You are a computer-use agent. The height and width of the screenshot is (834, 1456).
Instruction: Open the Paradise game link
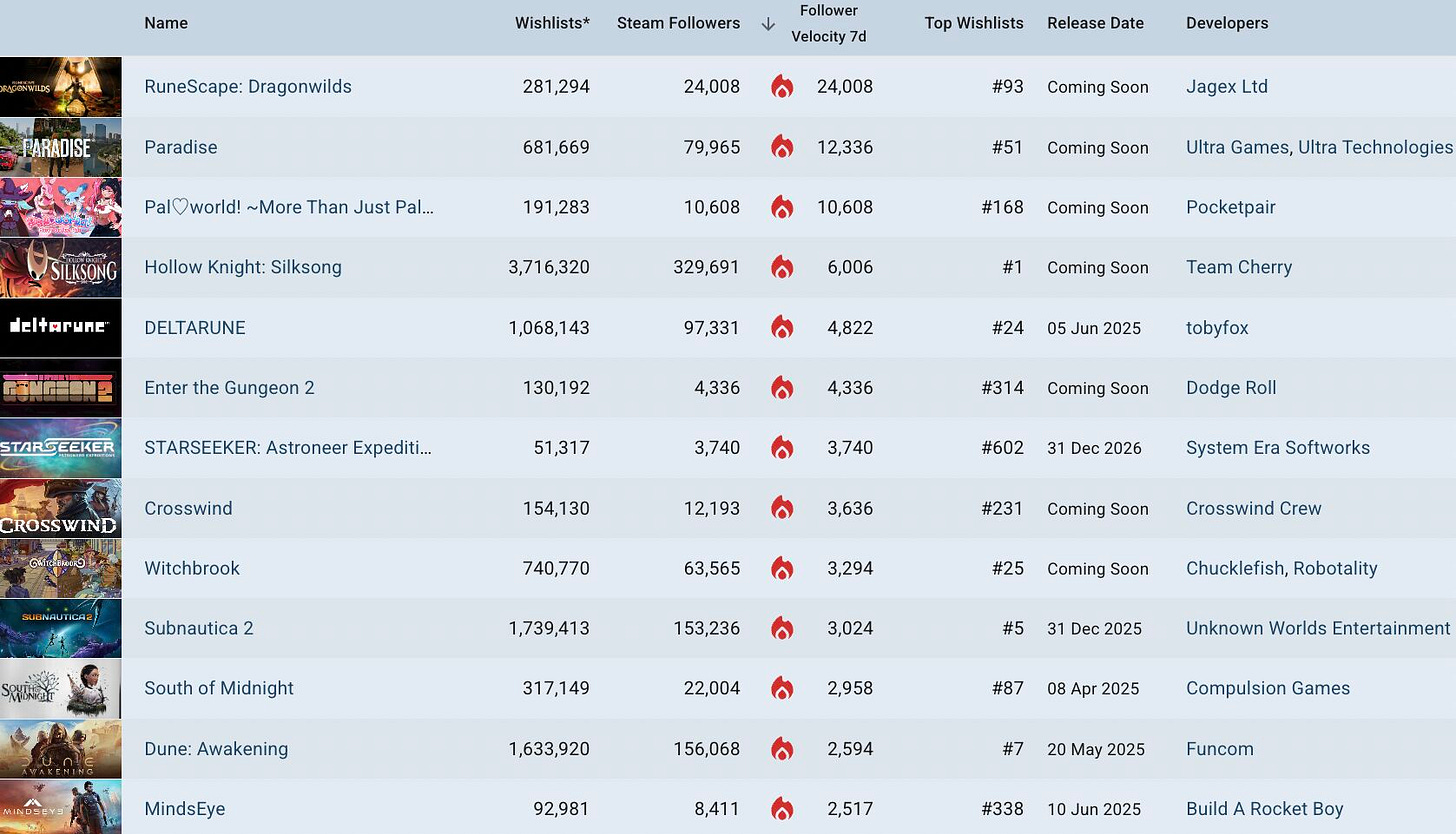[x=181, y=147]
